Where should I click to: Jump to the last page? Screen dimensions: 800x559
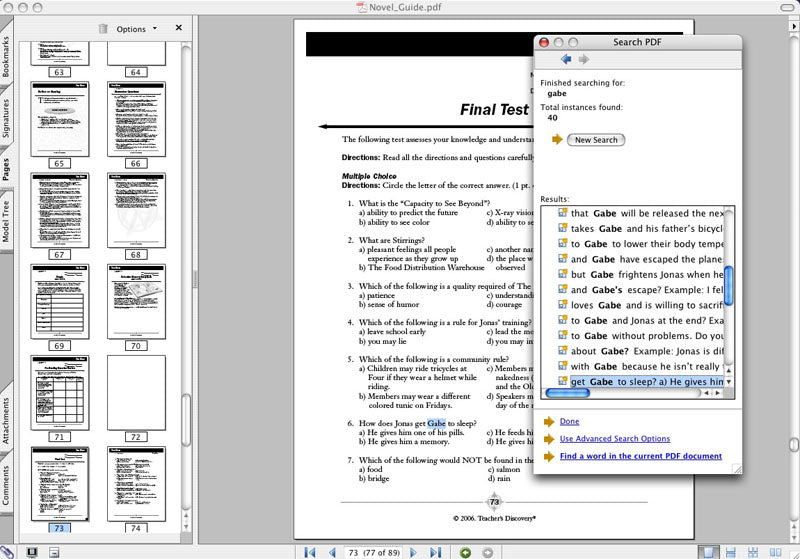(436, 552)
